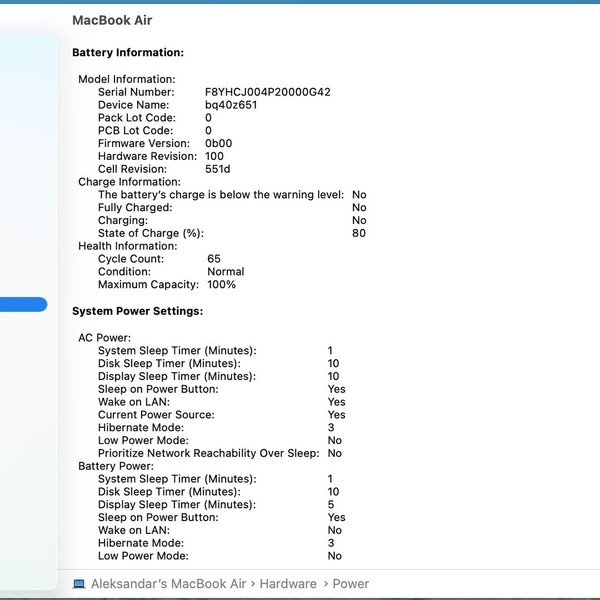Click the device name value bq40z651
Viewport: 600px width, 600px height.
coord(231,105)
